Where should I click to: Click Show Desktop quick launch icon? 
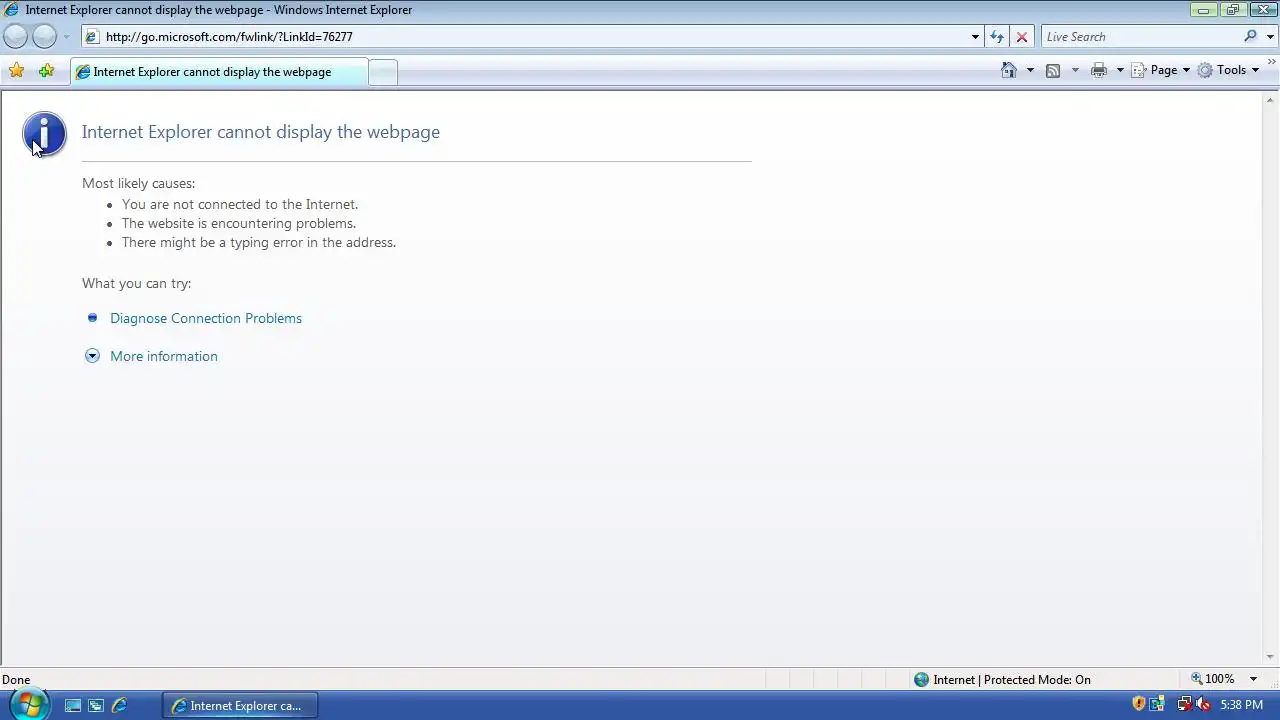[x=73, y=705]
